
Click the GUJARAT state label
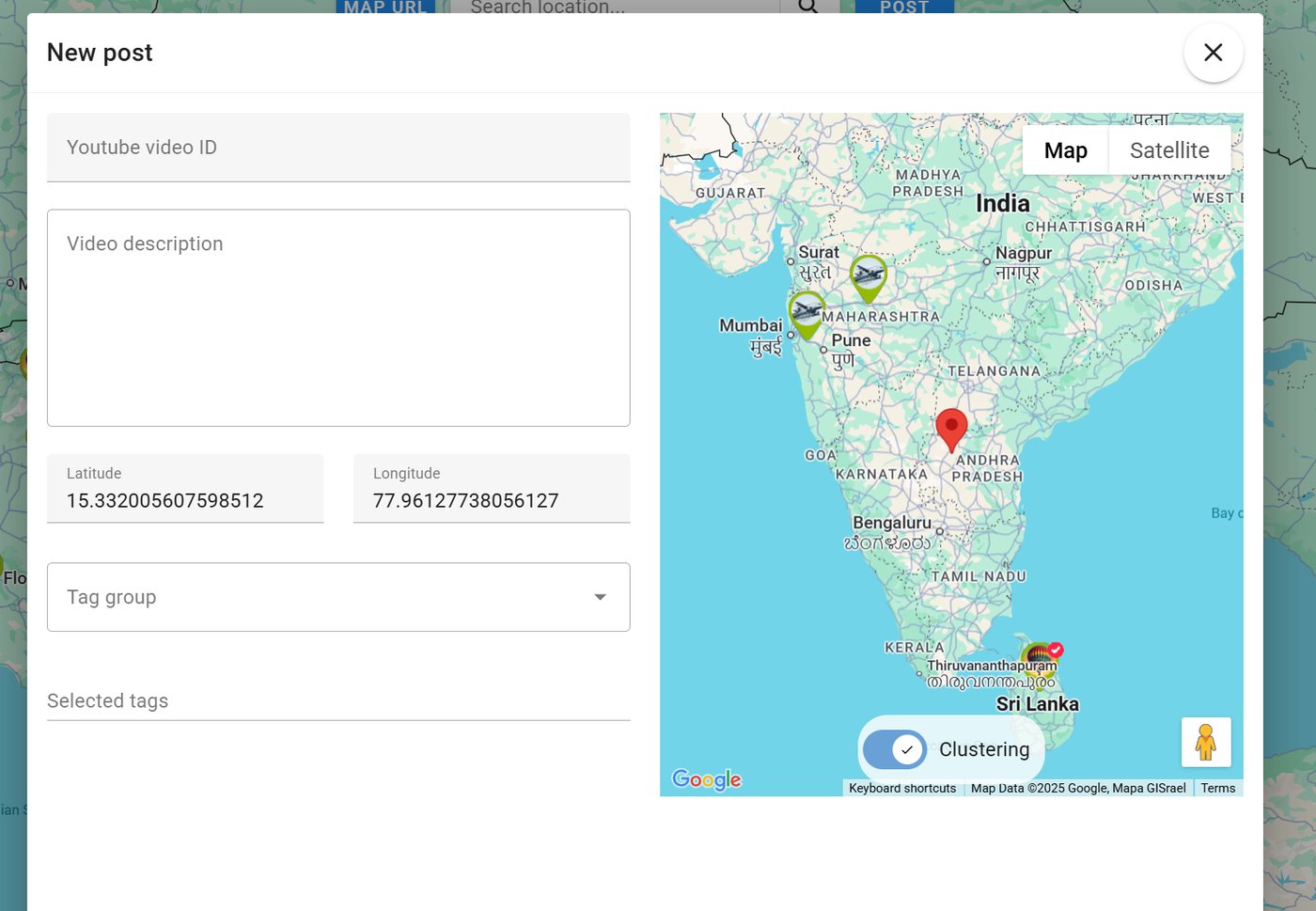tap(730, 193)
